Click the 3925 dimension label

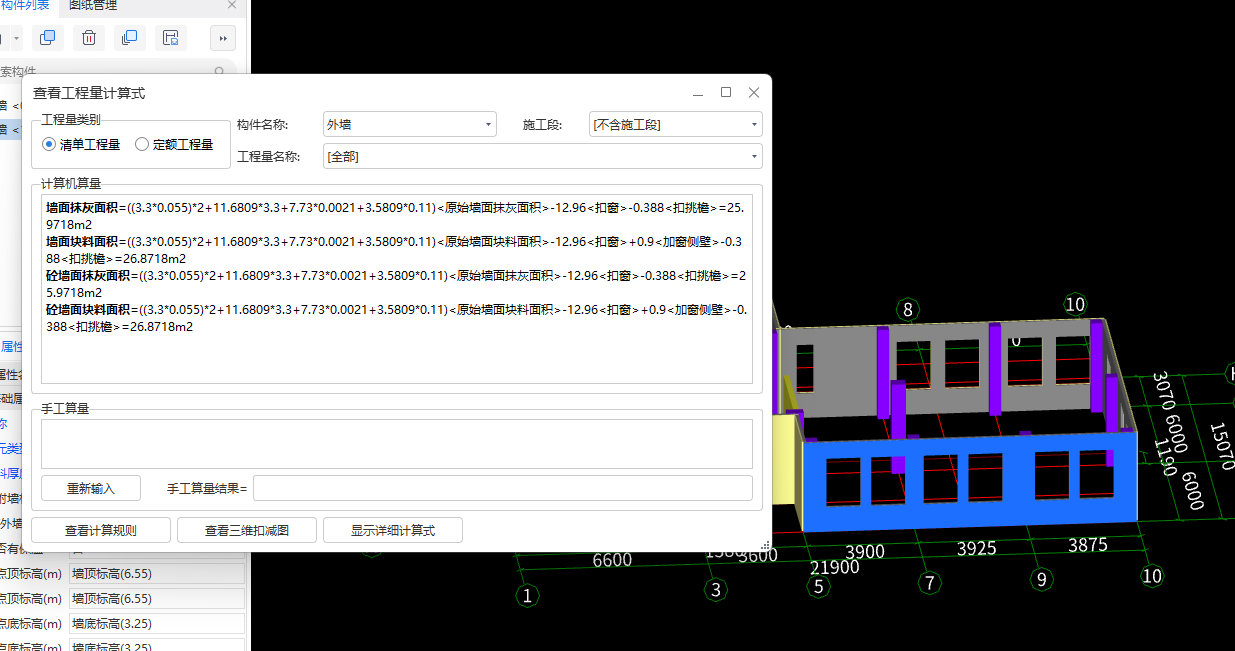point(977,548)
